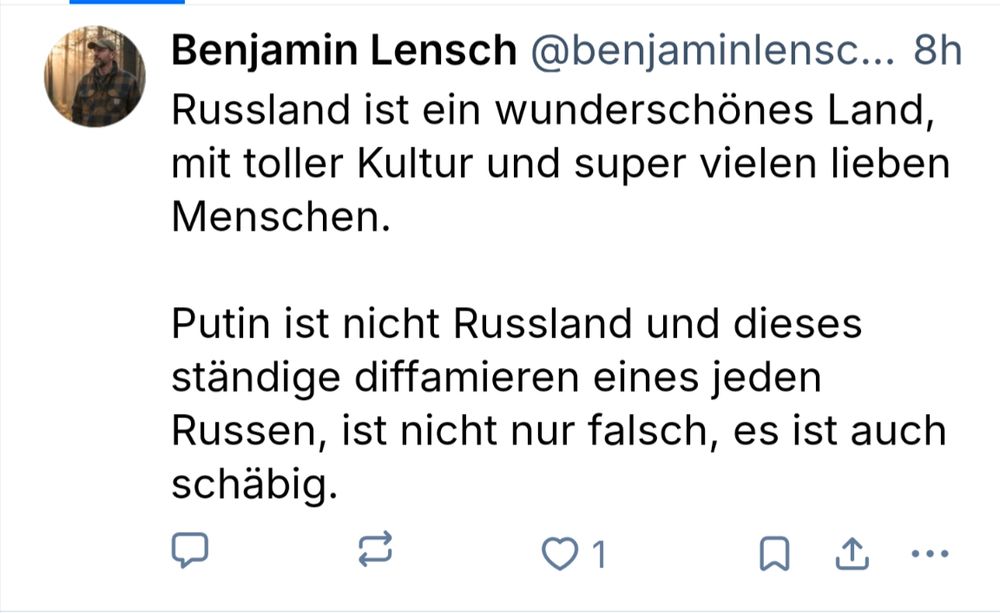
Task: Click the word "Russen" in the post
Action: point(246,431)
